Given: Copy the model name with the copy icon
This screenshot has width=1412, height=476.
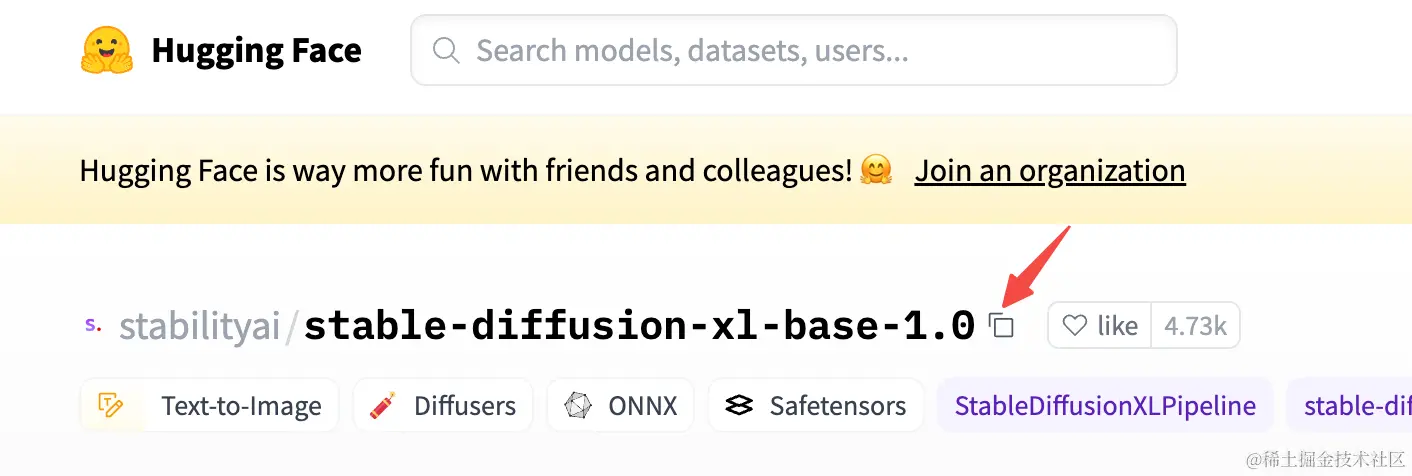Looking at the screenshot, I should click(1001, 325).
